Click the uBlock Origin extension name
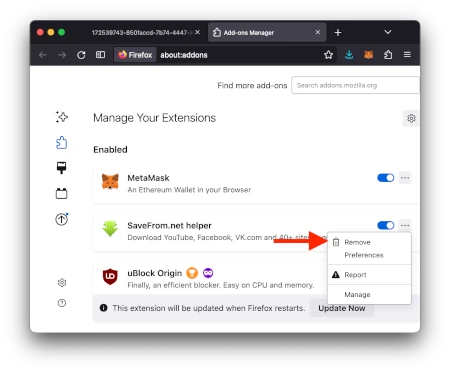Viewport: 450px width, 372px height. [x=155, y=273]
